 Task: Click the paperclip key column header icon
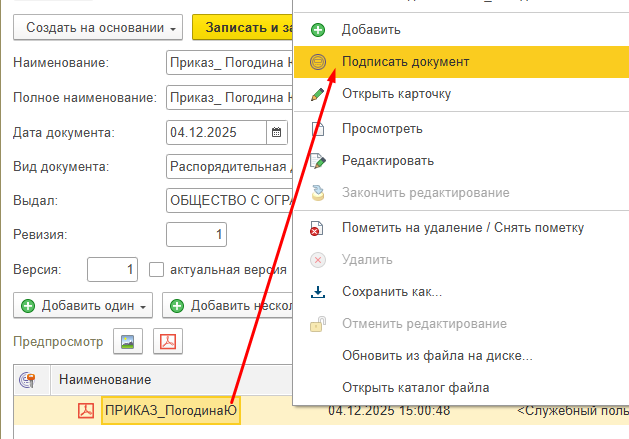(x=28, y=379)
